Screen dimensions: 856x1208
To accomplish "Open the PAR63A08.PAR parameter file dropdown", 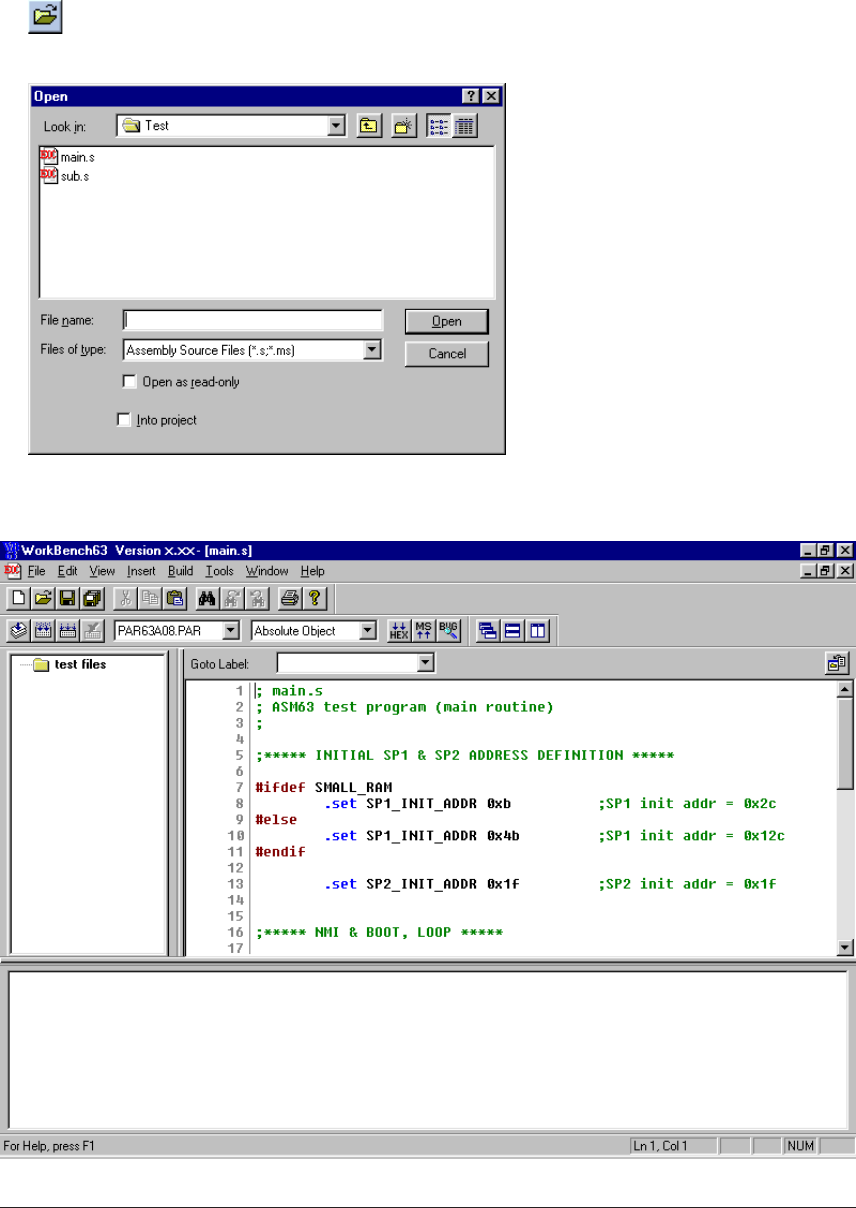I will [x=231, y=631].
